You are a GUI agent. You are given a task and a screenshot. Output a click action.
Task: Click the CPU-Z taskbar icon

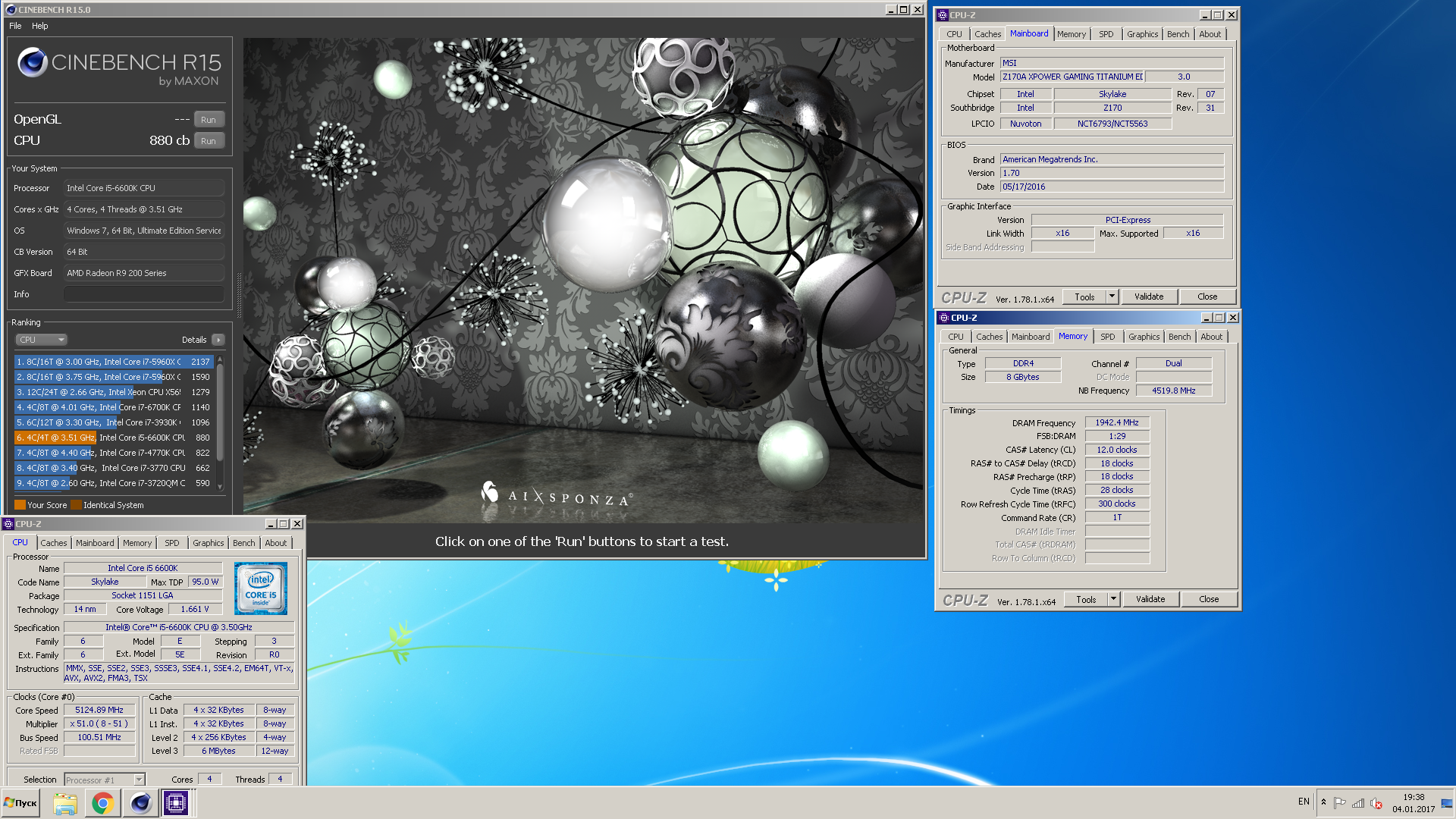point(176,803)
